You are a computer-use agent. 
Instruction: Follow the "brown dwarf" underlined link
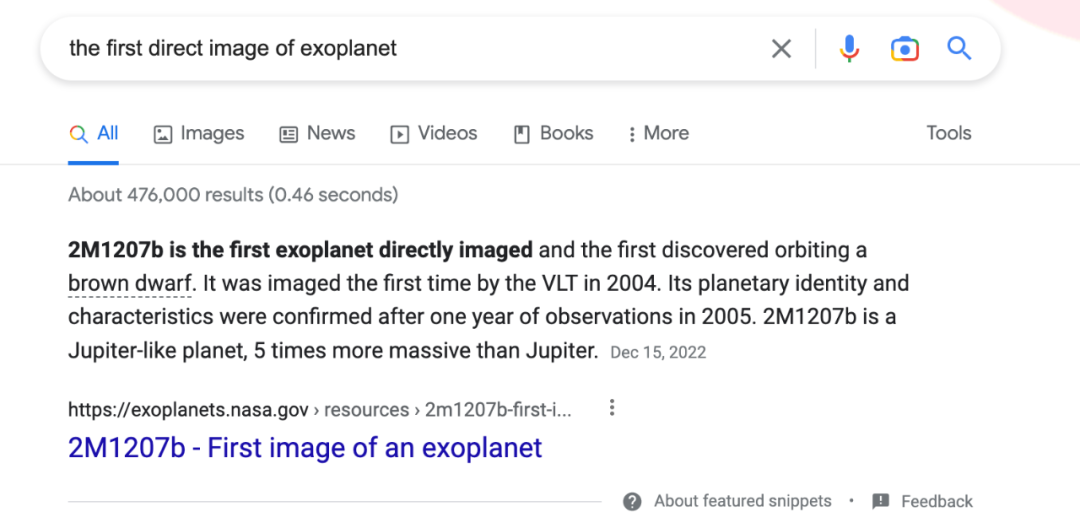click(x=129, y=283)
